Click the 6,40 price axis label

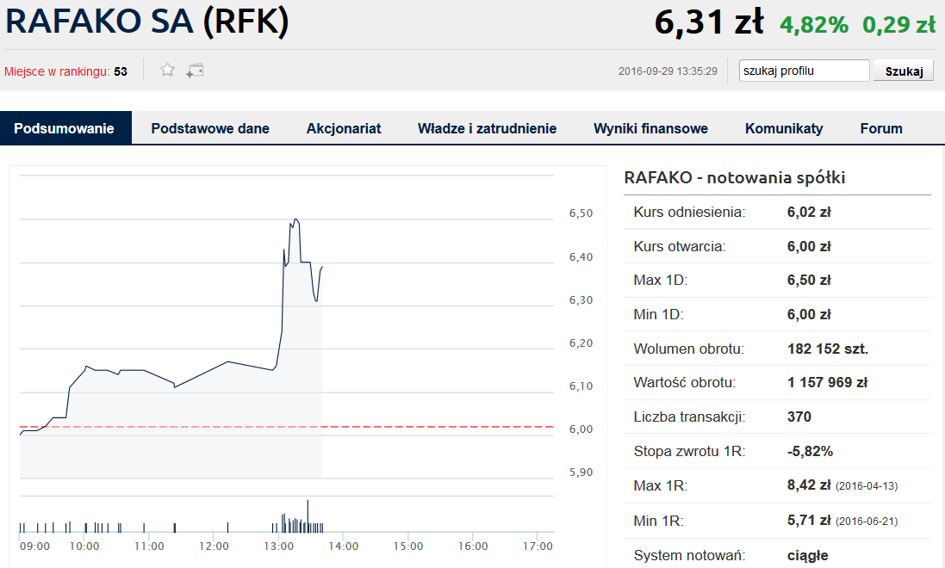[x=581, y=257]
